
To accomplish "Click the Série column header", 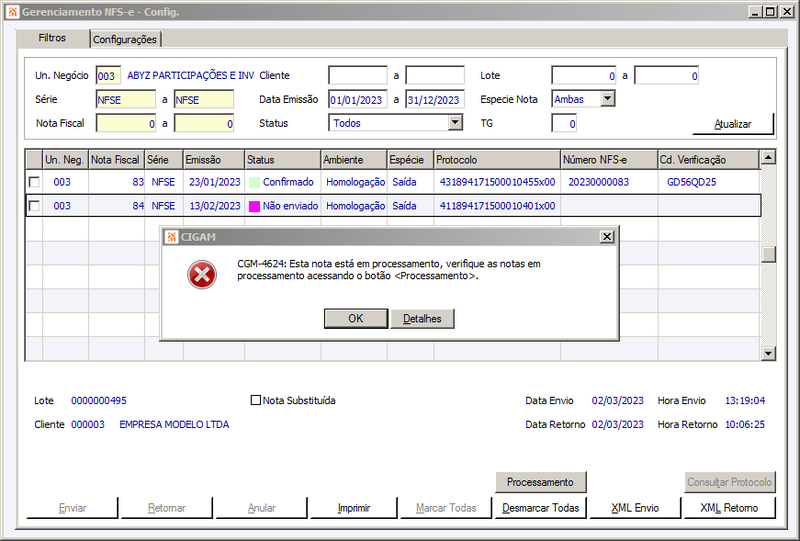I will 164,160.
